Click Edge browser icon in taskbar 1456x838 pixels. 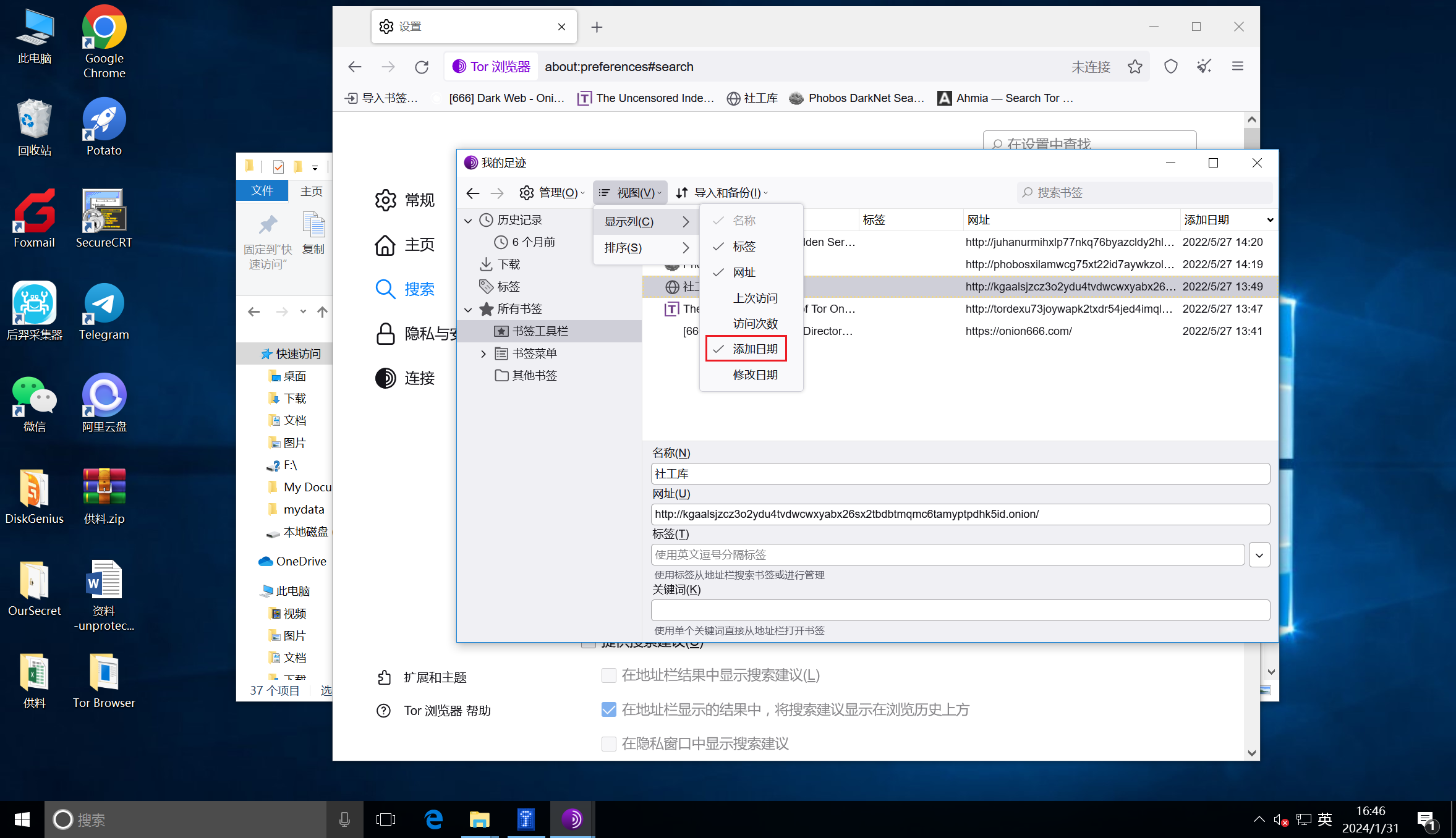pyautogui.click(x=433, y=819)
